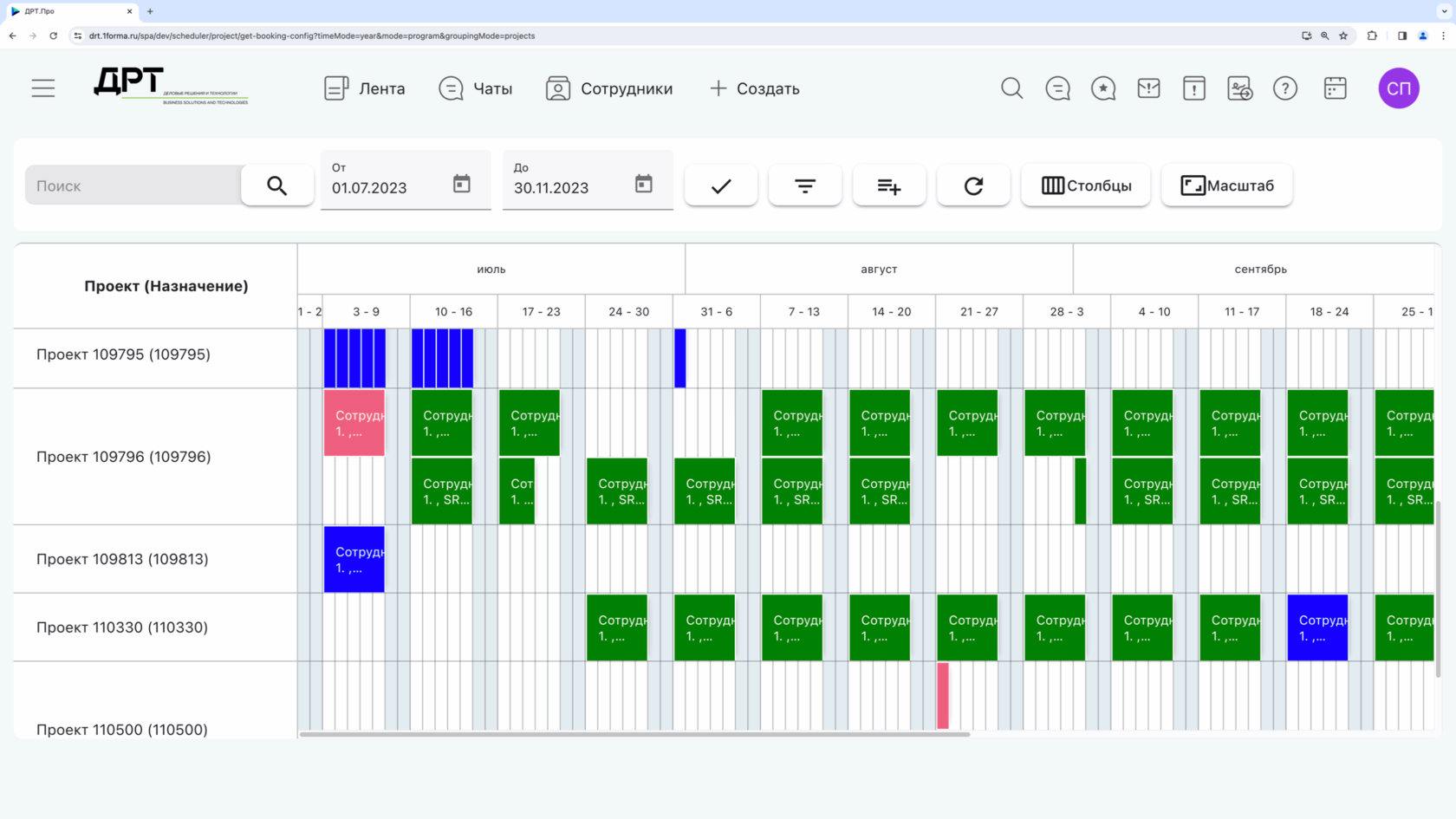The width and height of the screenshot is (1456, 819).
Task: Click the vertical scrollbar at right edge
Action: tap(1438, 589)
